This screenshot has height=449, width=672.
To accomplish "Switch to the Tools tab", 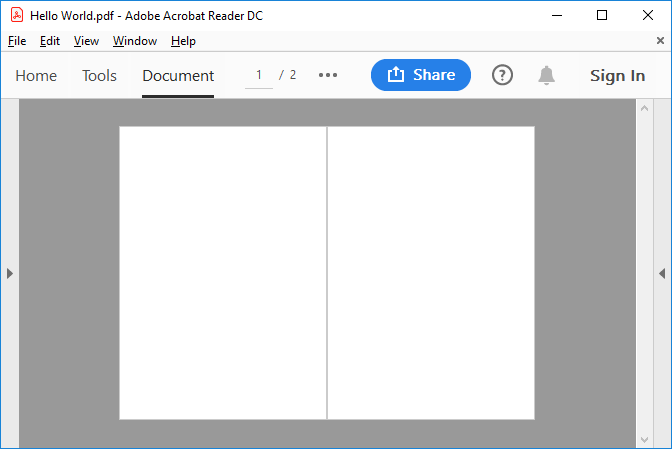I will [99, 76].
